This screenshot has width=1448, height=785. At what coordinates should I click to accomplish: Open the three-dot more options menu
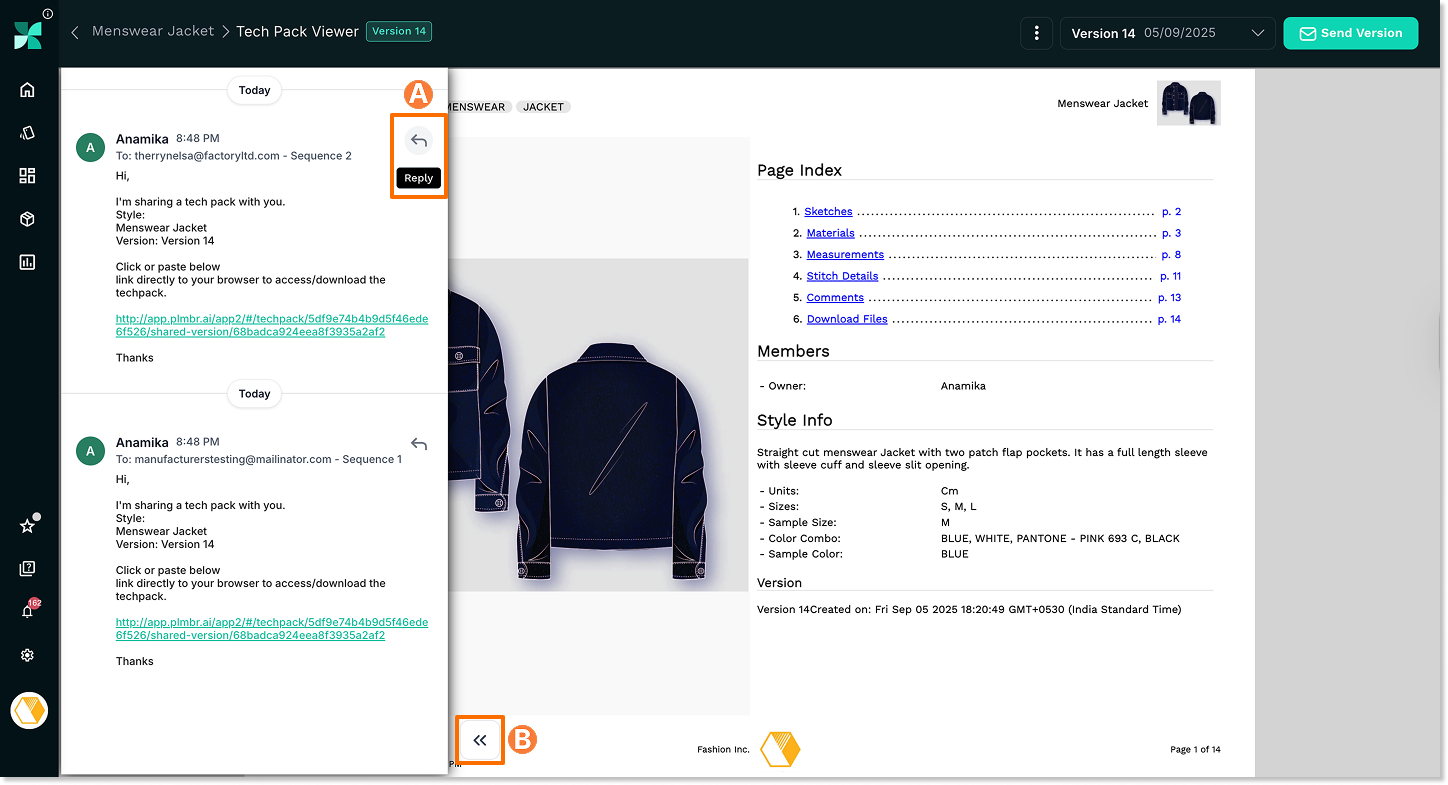click(x=1037, y=33)
